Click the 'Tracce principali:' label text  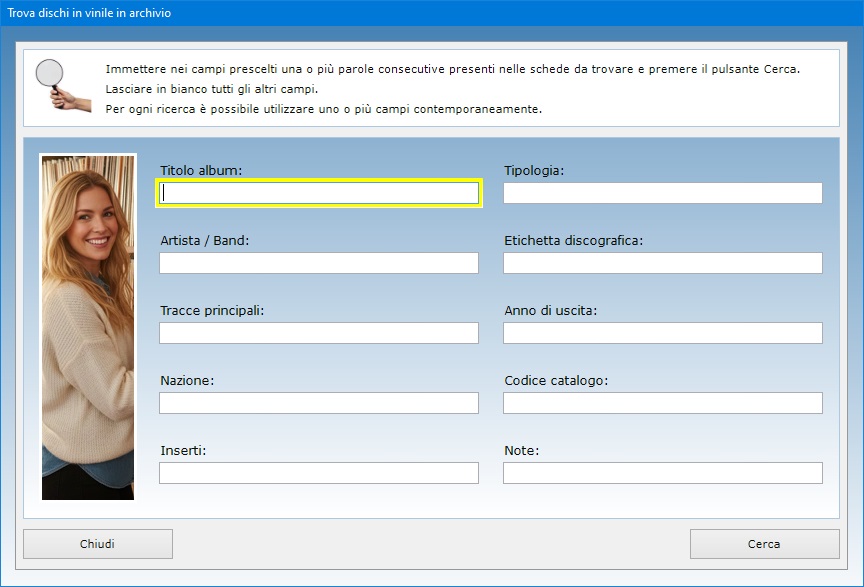click(212, 311)
